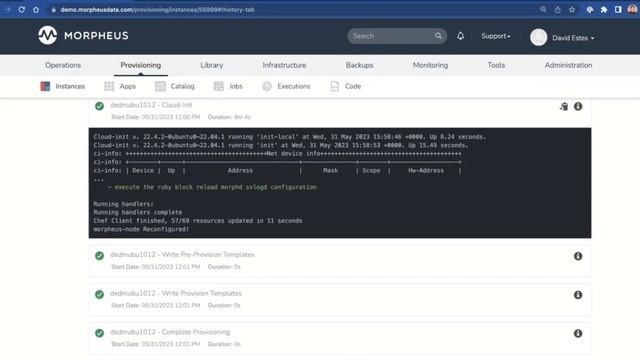640x360 pixels.
Task: Open the Monitoring menu
Action: tap(430, 65)
